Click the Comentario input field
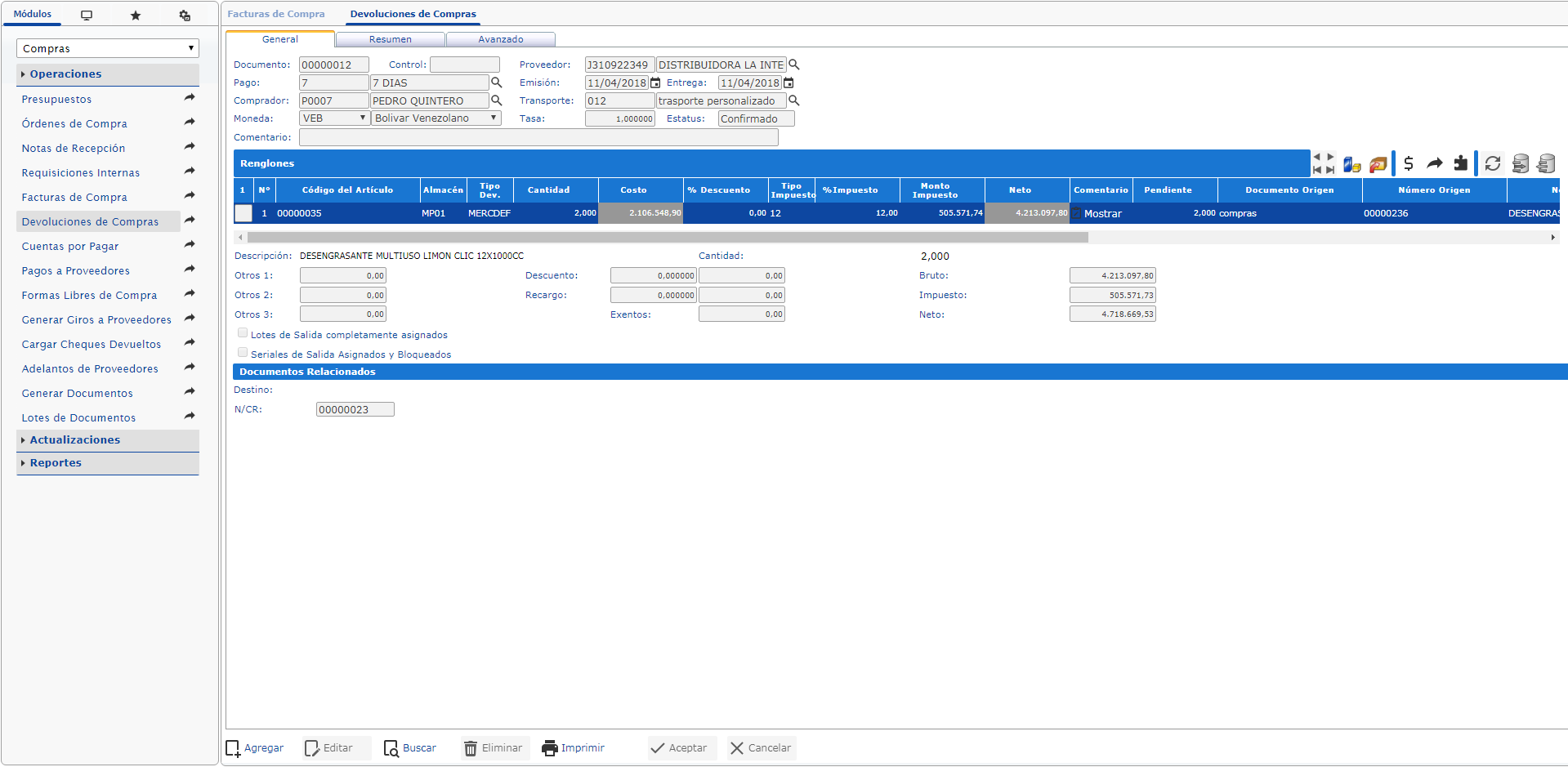1568x767 pixels. 538,137
